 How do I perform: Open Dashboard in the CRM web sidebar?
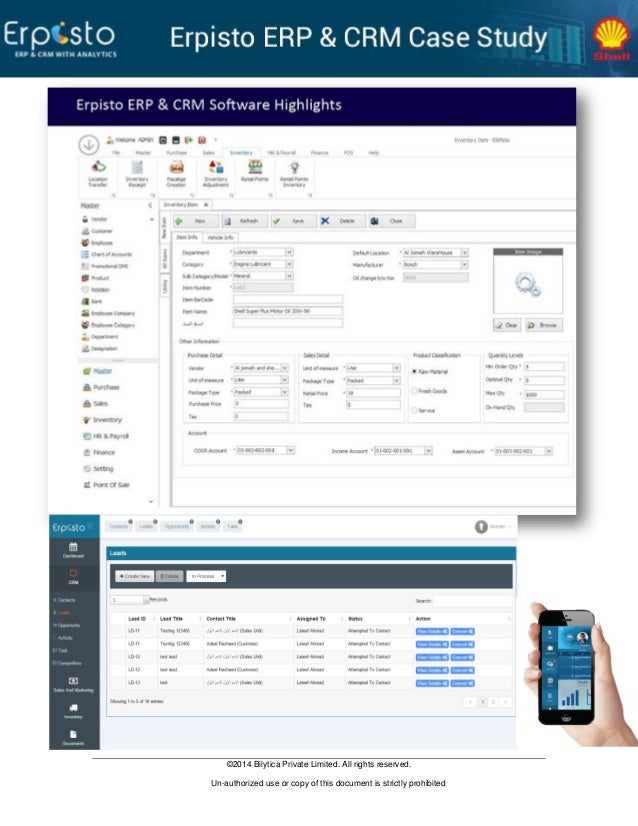pyautogui.click(x=73, y=550)
